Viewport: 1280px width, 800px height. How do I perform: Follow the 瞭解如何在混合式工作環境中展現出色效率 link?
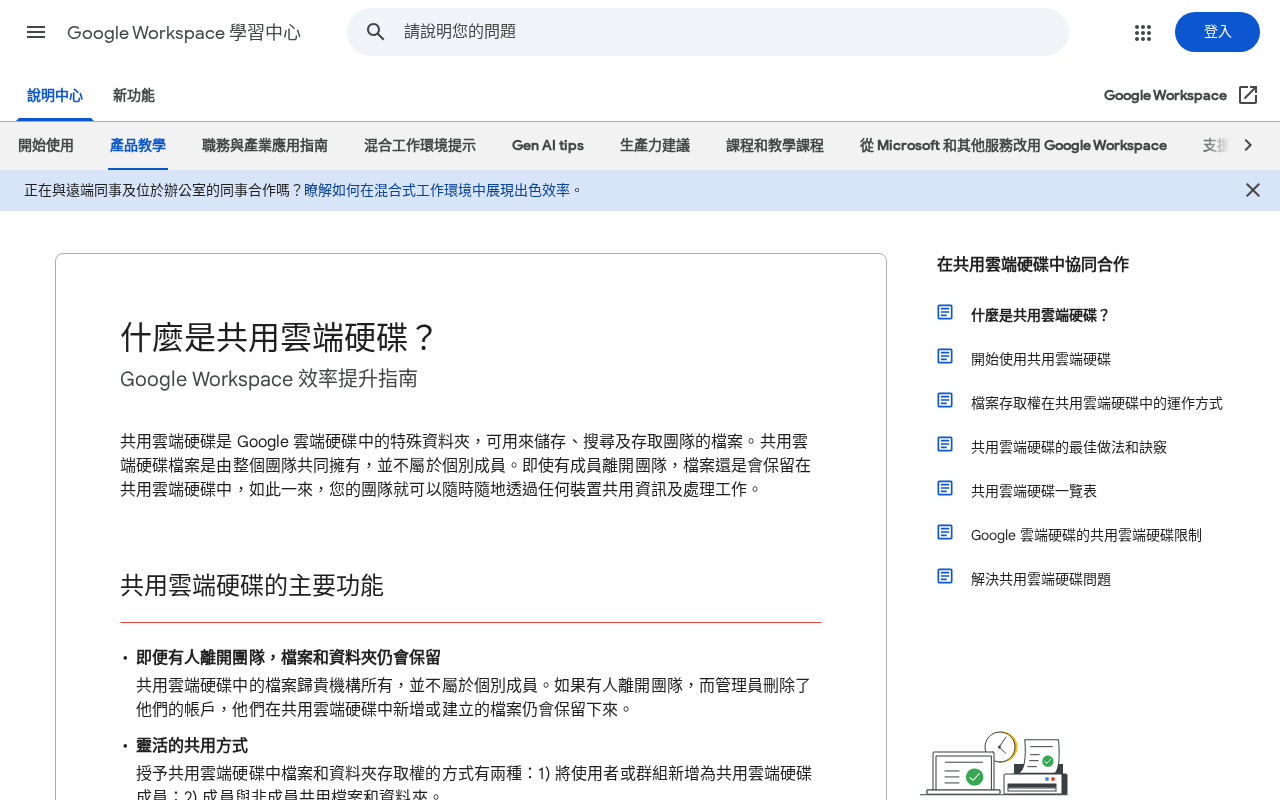coord(437,190)
